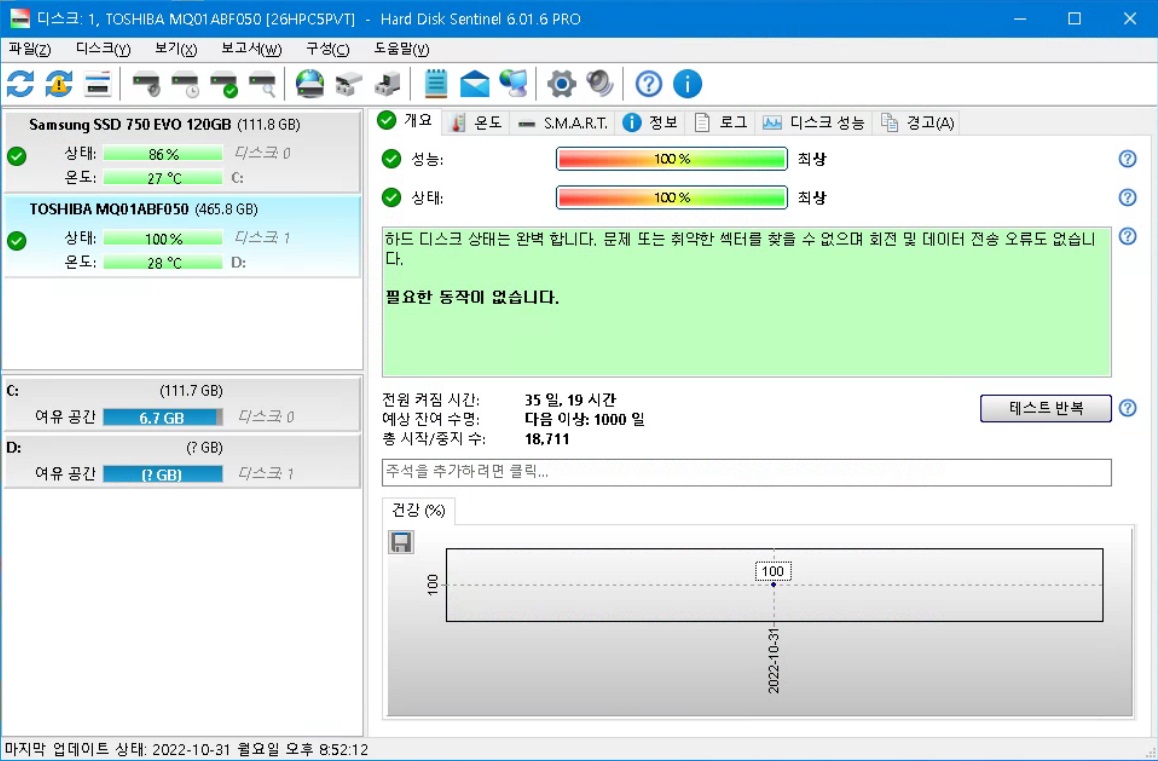Select the 건강 (%) chart tab

tap(418, 511)
